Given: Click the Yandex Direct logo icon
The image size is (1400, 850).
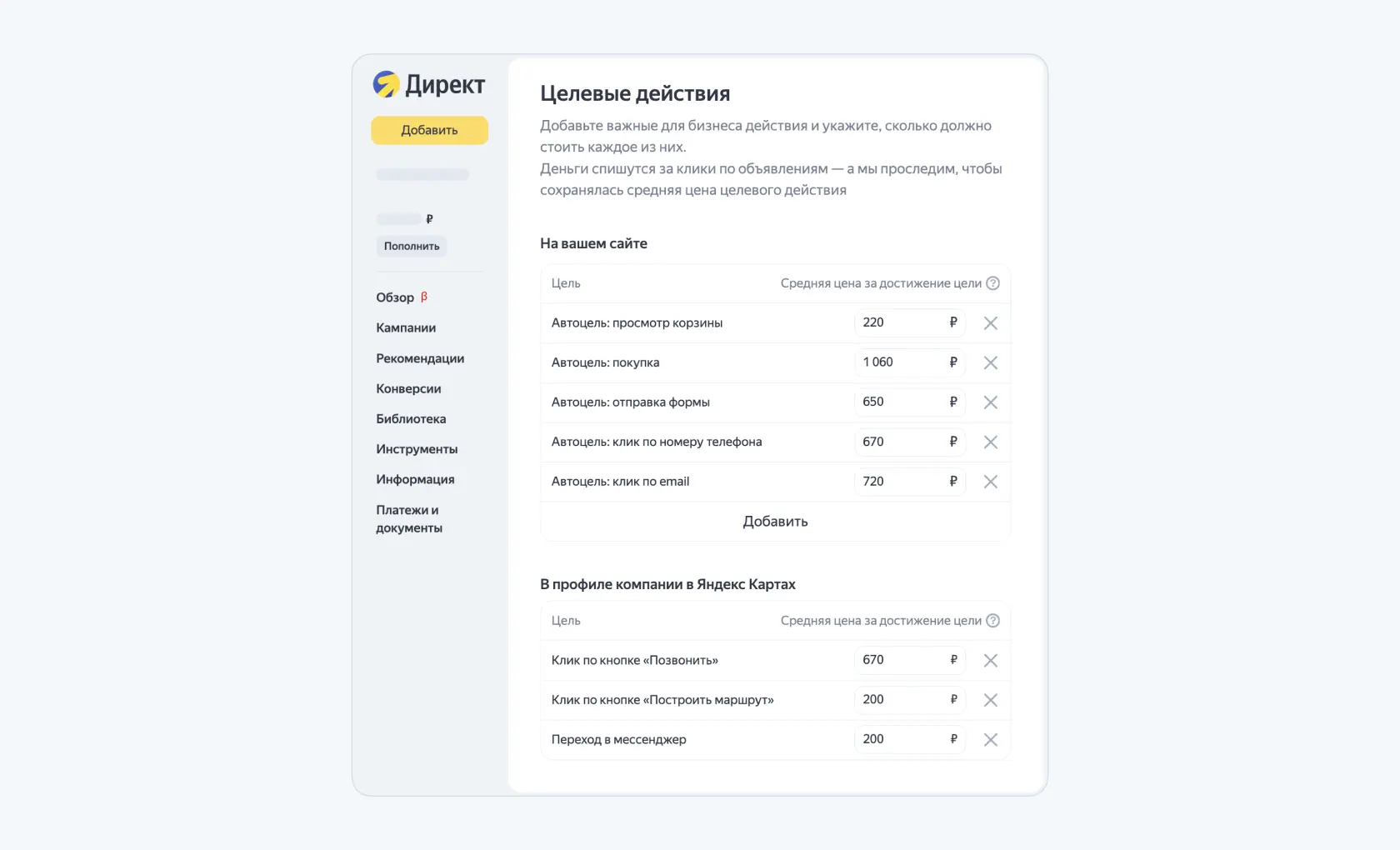Looking at the screenshot, I should click(386, 84).
